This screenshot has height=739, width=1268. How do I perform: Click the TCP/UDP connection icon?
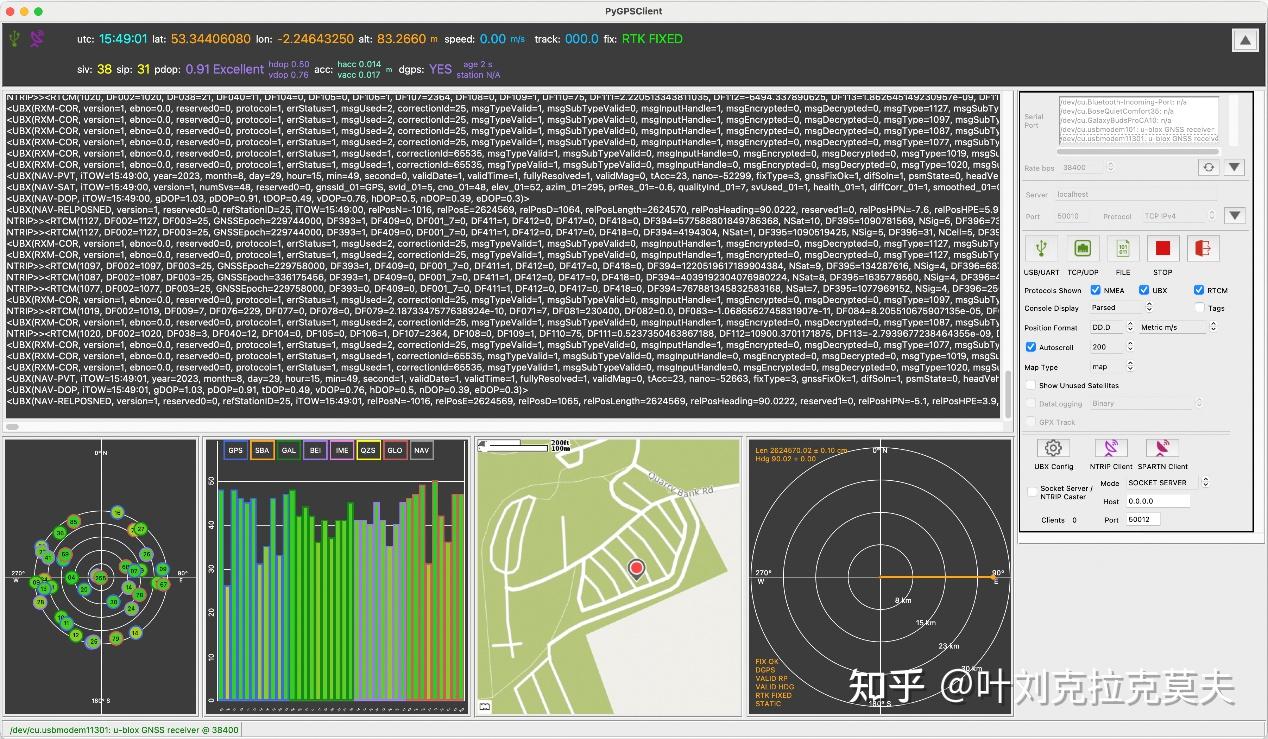(x=1081, y=248)
